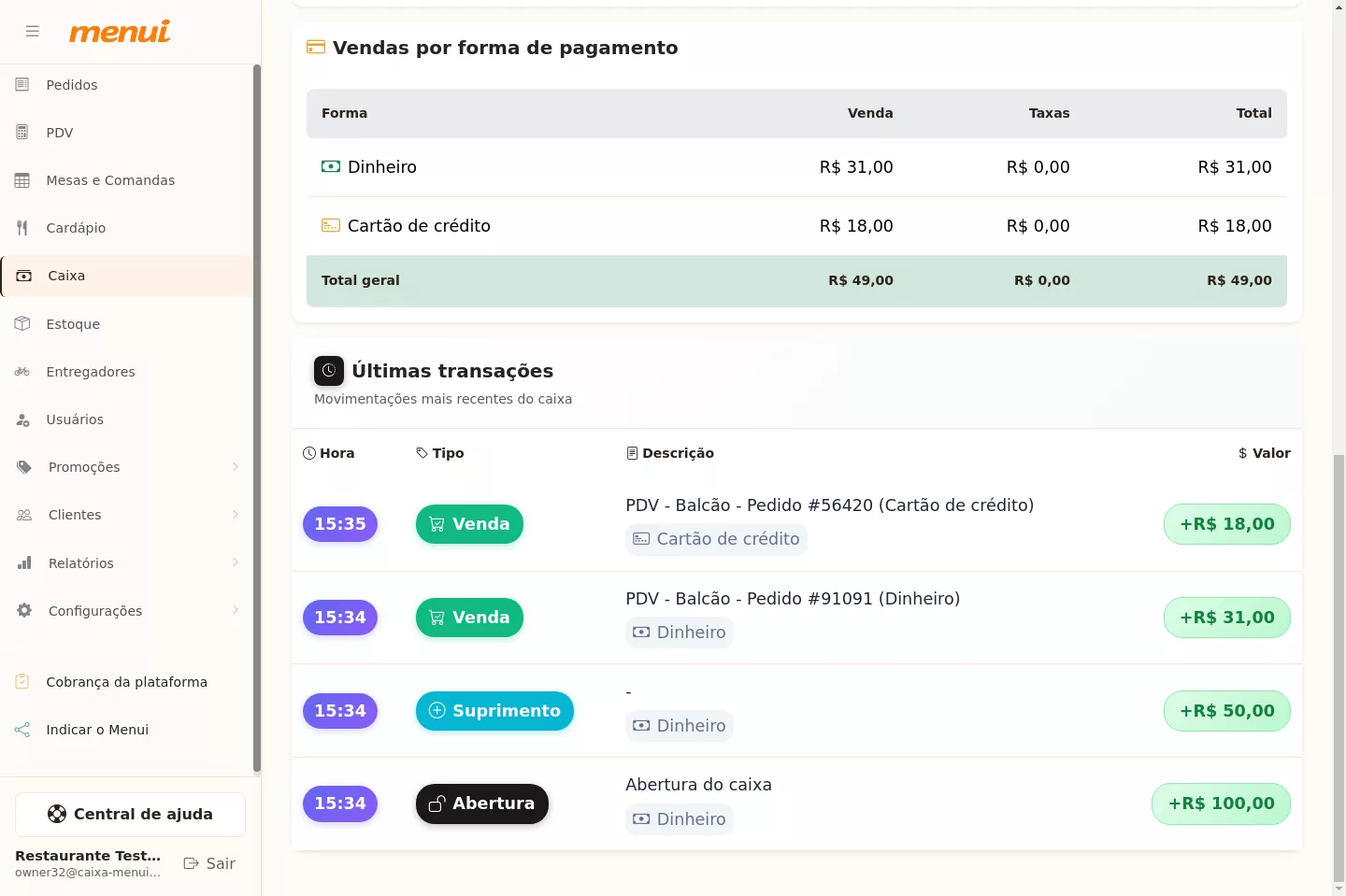The height and width of the screenshot is (896, 1346).
Task: Click the Pedidos sidebar icon
Action: pyautogui.click(x=22, y=85)
